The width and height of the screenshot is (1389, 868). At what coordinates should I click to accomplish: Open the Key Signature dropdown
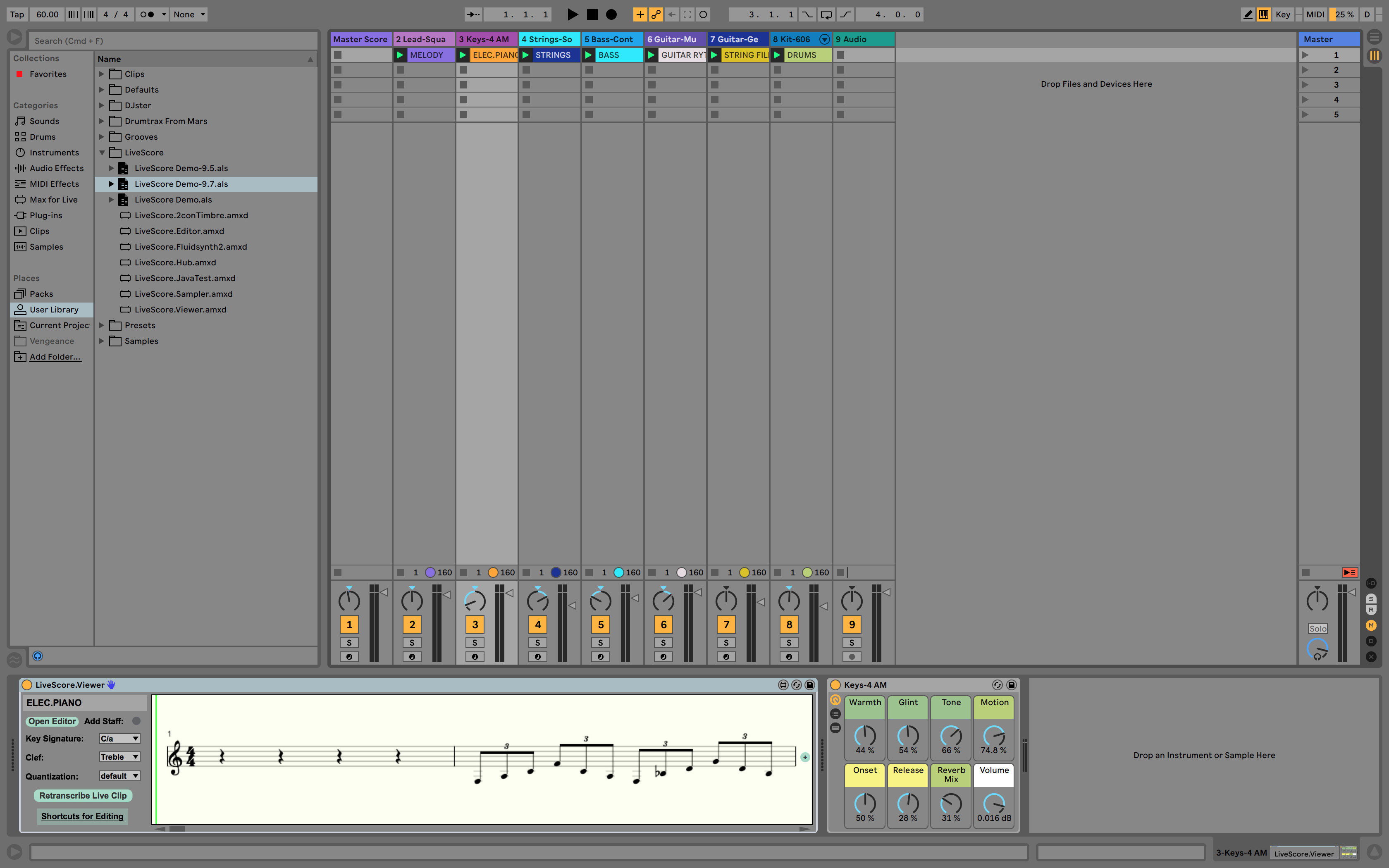pyautogui.click(x=119, y=739)
